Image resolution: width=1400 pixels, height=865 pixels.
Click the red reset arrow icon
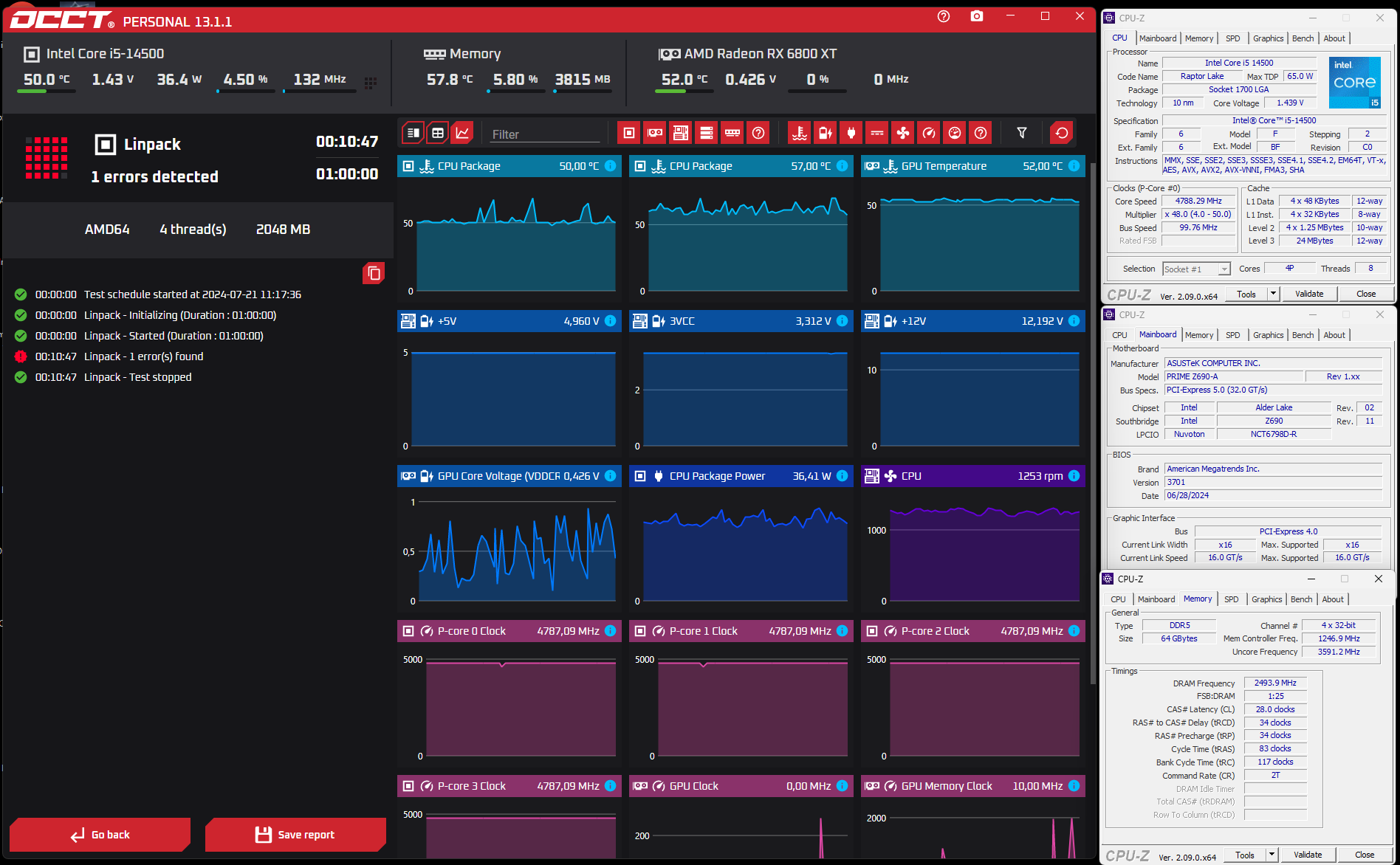point(1062,133)
